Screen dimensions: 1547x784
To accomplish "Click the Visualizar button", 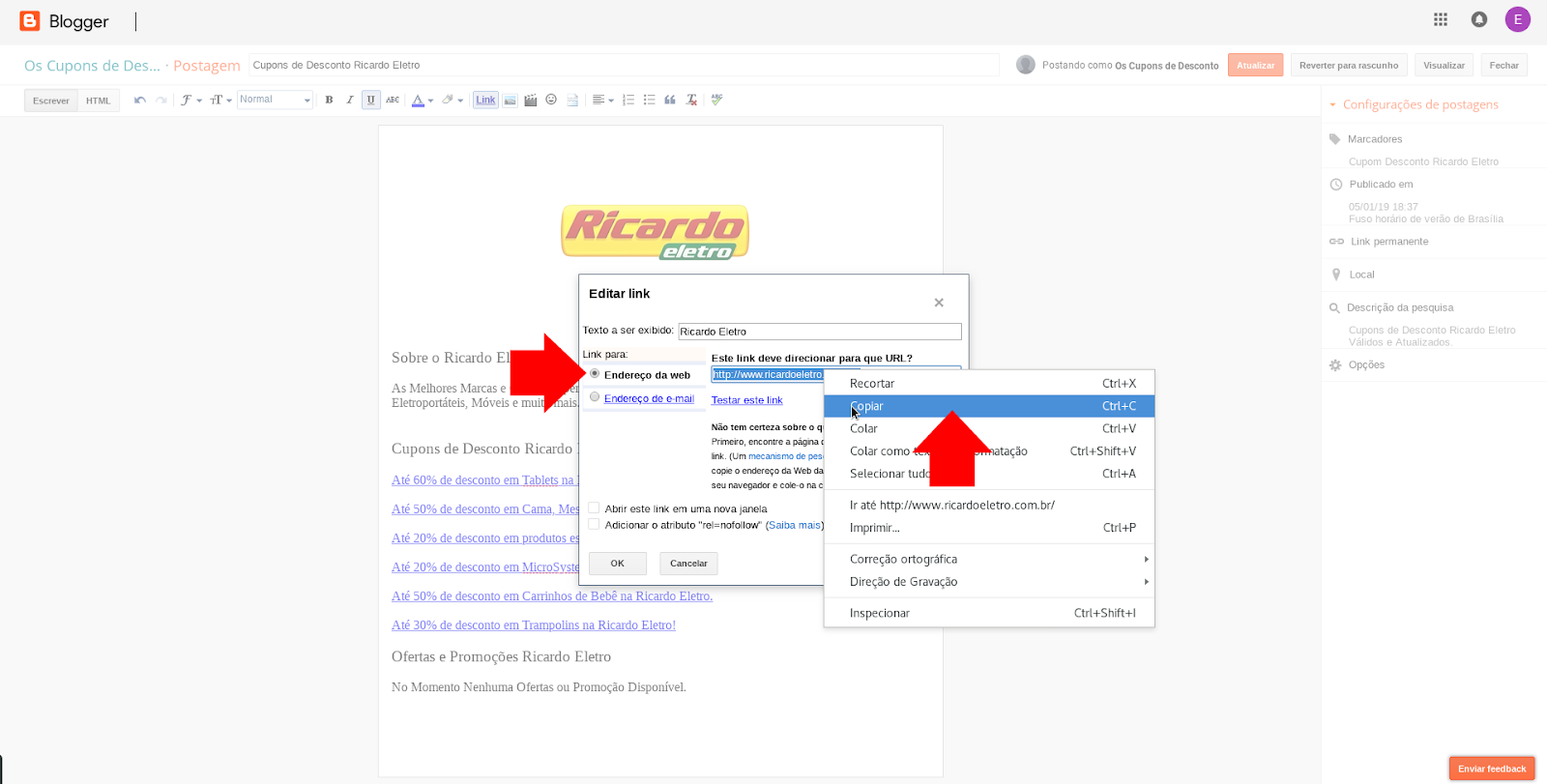I will tap(1444, 65).
